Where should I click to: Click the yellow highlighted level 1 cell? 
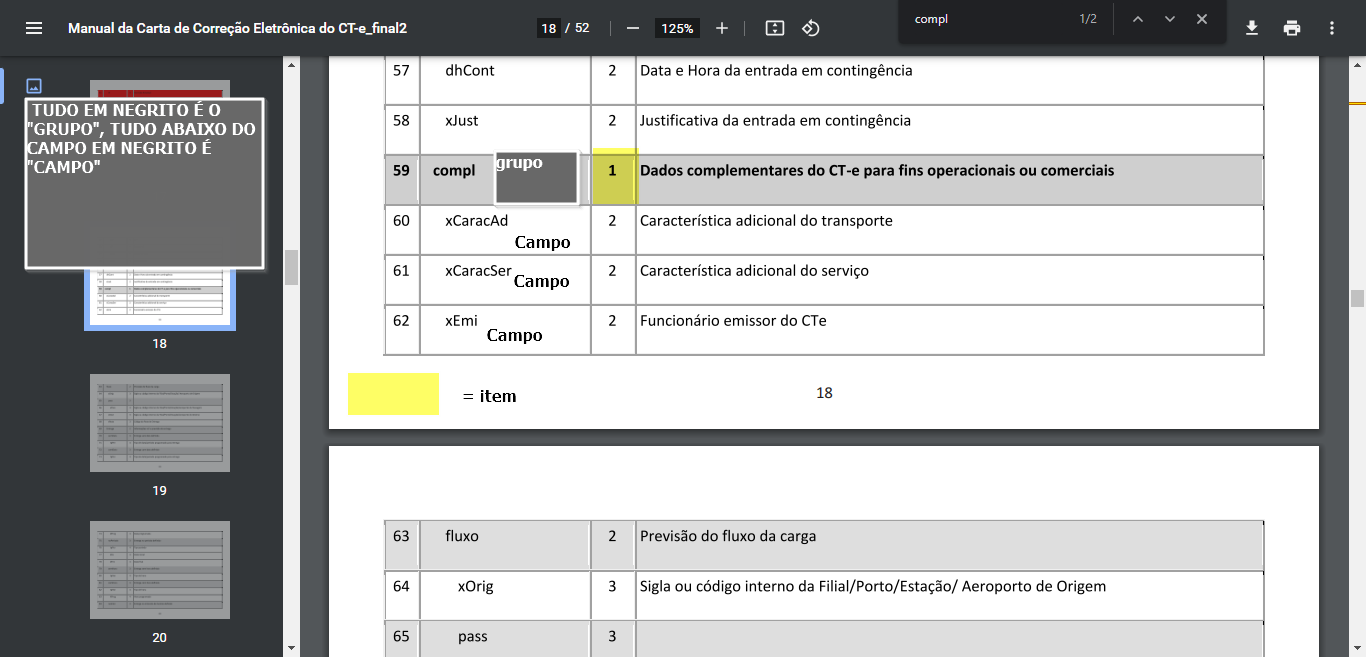(614, 177)
